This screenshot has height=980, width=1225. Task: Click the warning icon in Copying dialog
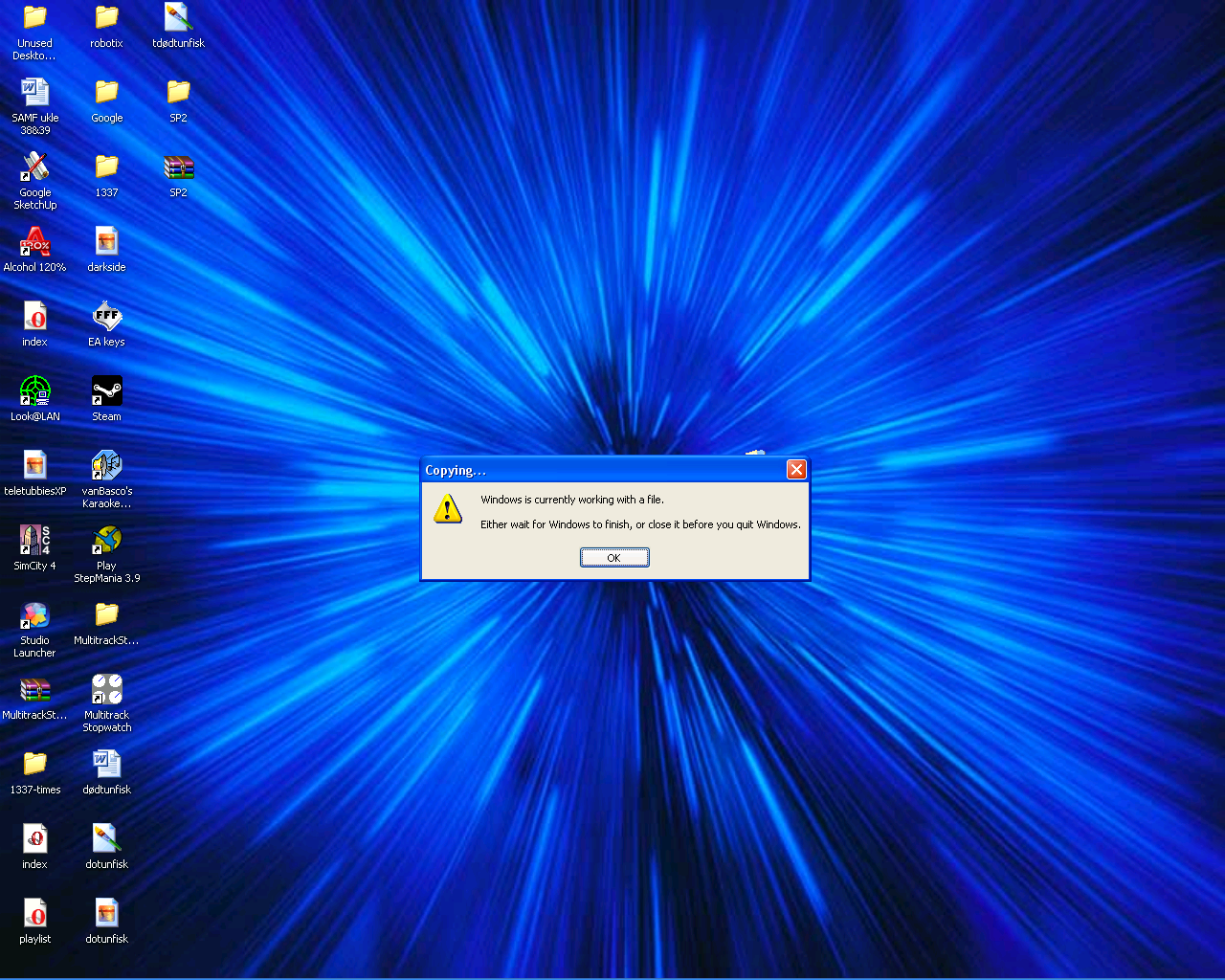[447, 509]
